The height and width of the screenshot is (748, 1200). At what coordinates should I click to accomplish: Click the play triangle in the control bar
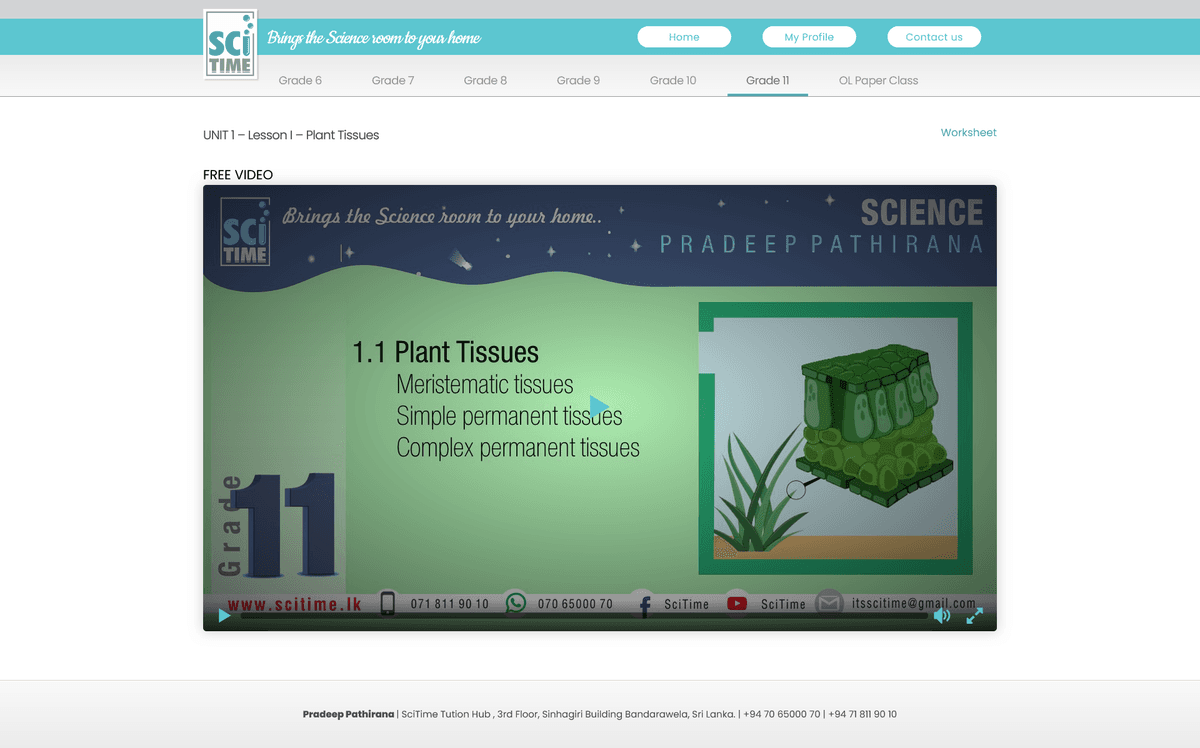[224, 616]
